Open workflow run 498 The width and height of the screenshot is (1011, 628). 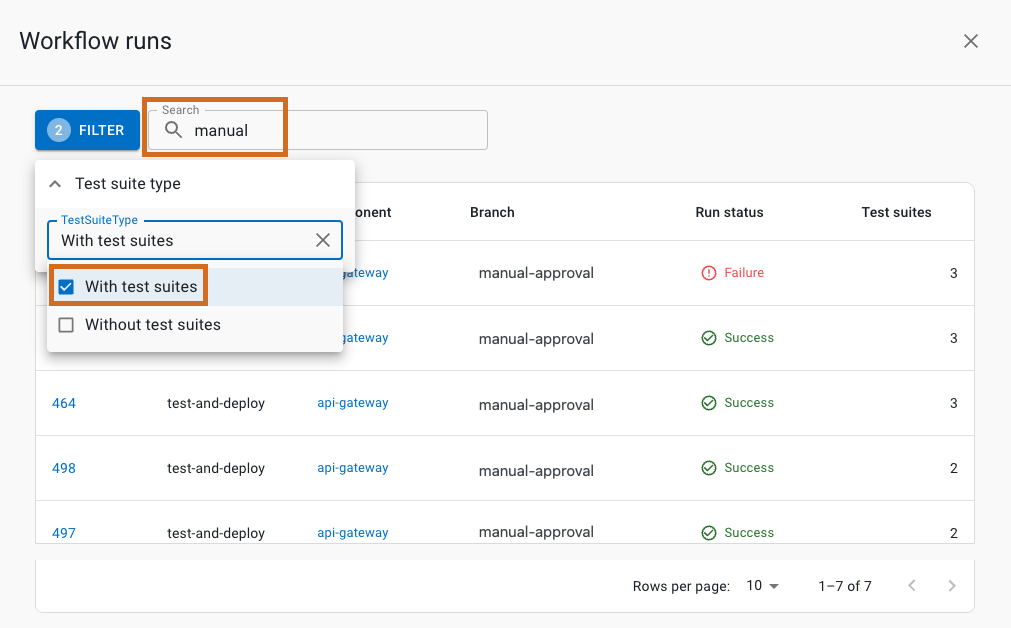pos(64,469)
